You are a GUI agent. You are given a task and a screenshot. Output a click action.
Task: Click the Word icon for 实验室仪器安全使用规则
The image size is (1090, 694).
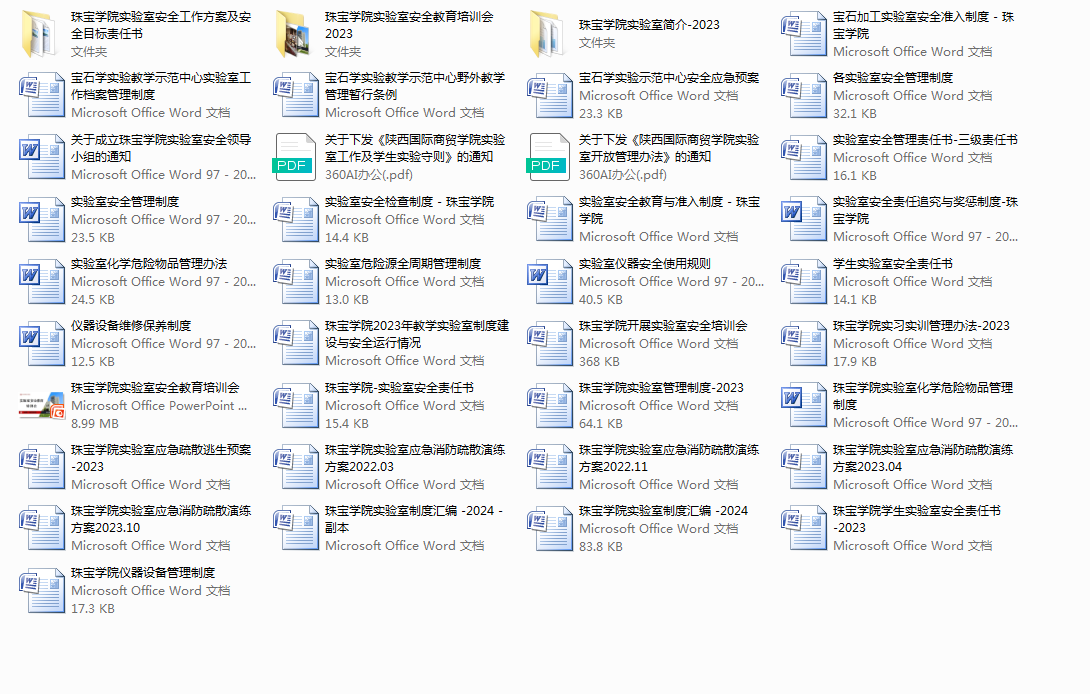(550, 281)
